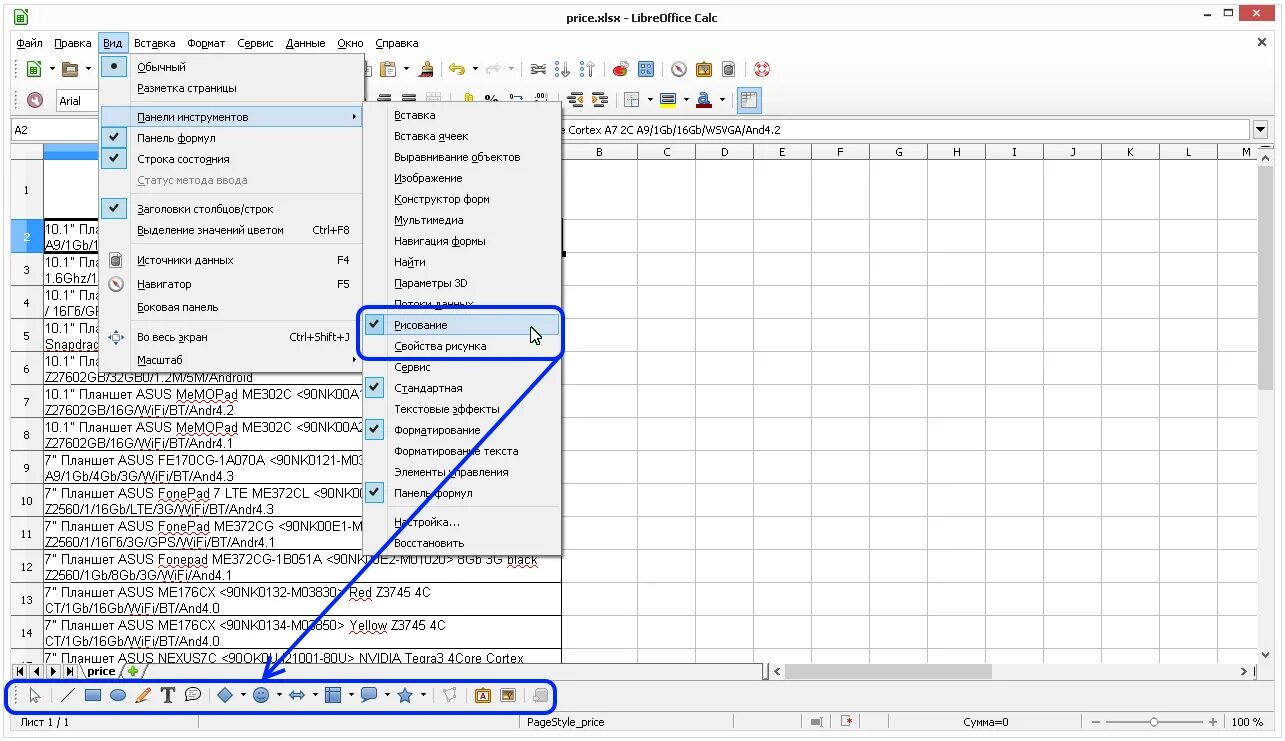Image resolution: width=1285 pixels, height=741 pixels.
Task: Expand the Масштаб submenu
Action: tap(231, 359)
